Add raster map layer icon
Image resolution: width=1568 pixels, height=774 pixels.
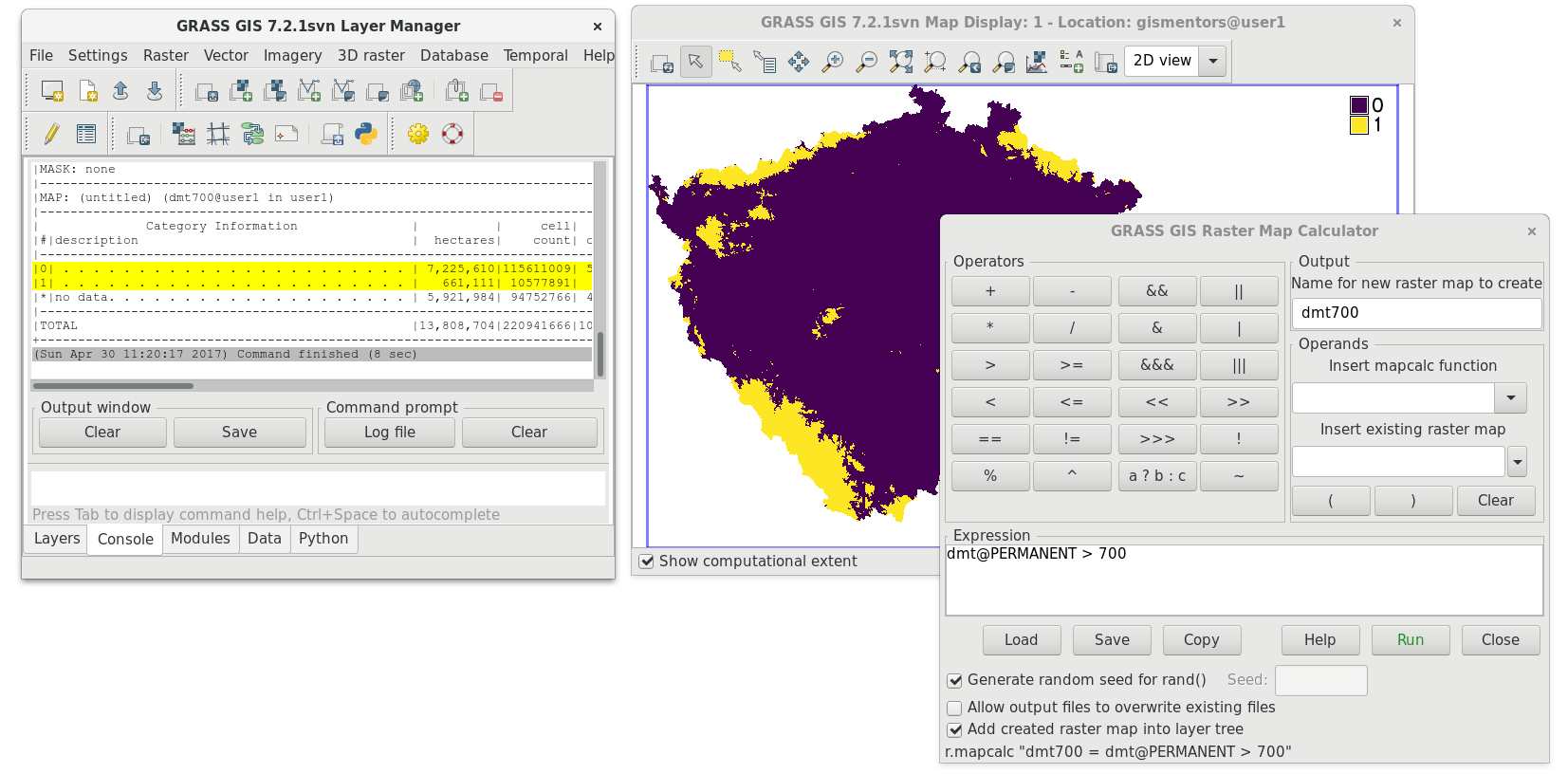(x=241, y=91)
